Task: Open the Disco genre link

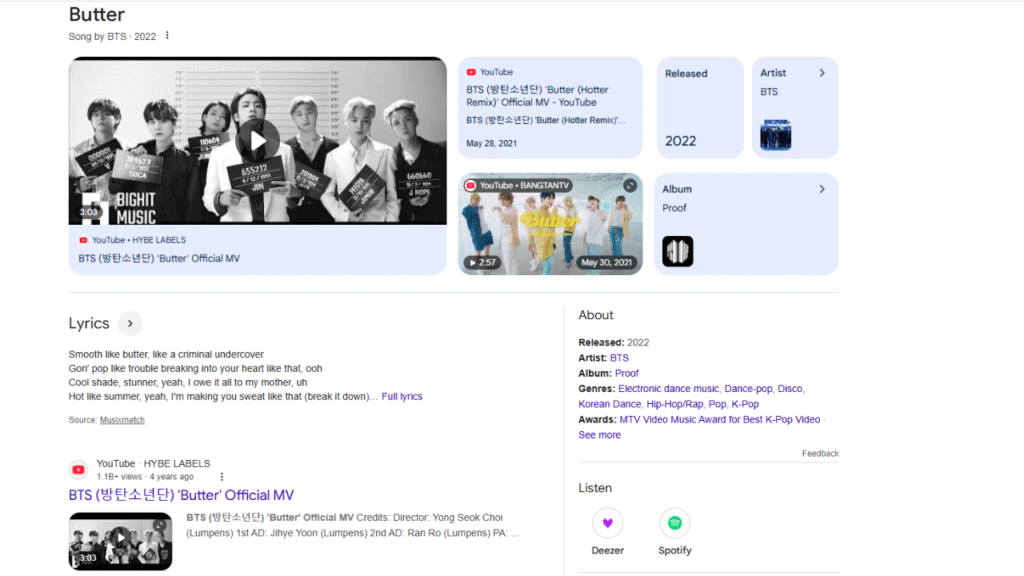Action: click(x=790, y=389)
